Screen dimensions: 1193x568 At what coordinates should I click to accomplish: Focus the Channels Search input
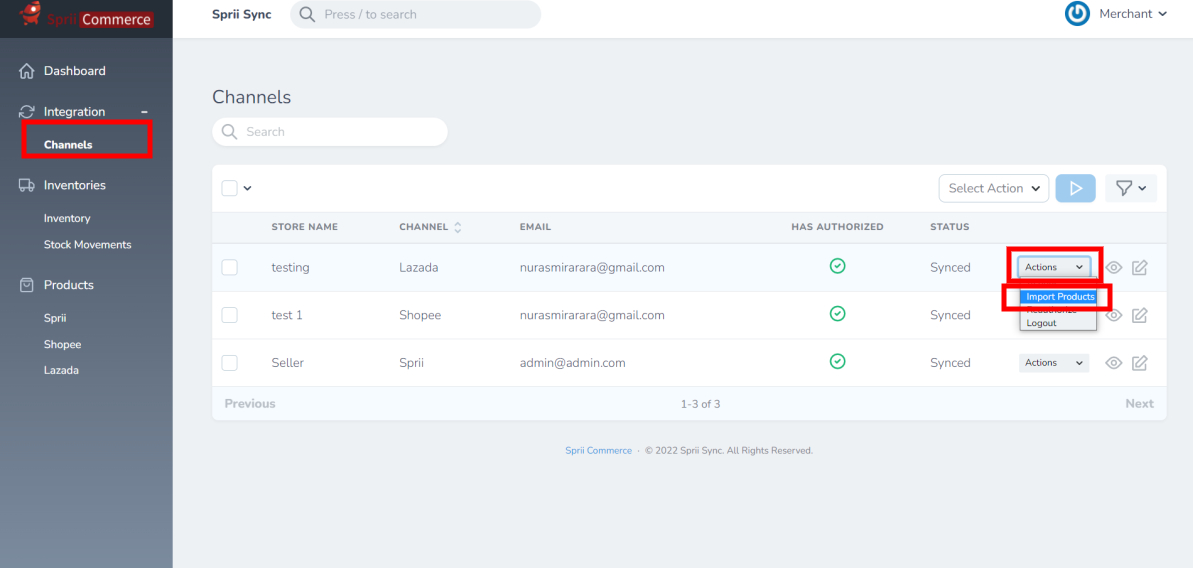(329, 132)
